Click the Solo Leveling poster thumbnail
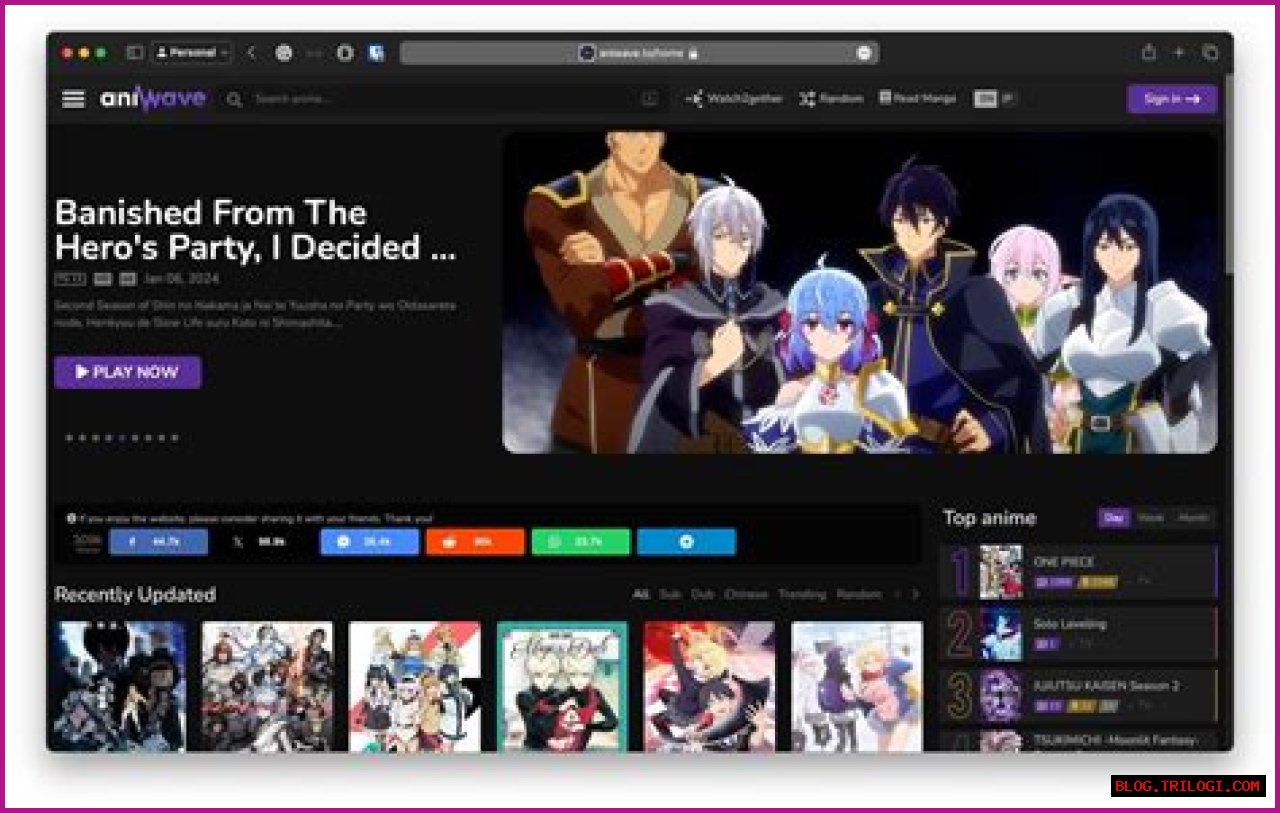 click(x=1000, y=634)
